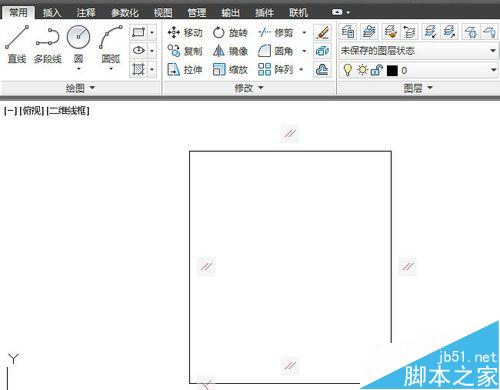The height and width of the screenshot is (390, 500).
Task: Click parallel constraint marker above the rectangle
Action: point(290,134)
